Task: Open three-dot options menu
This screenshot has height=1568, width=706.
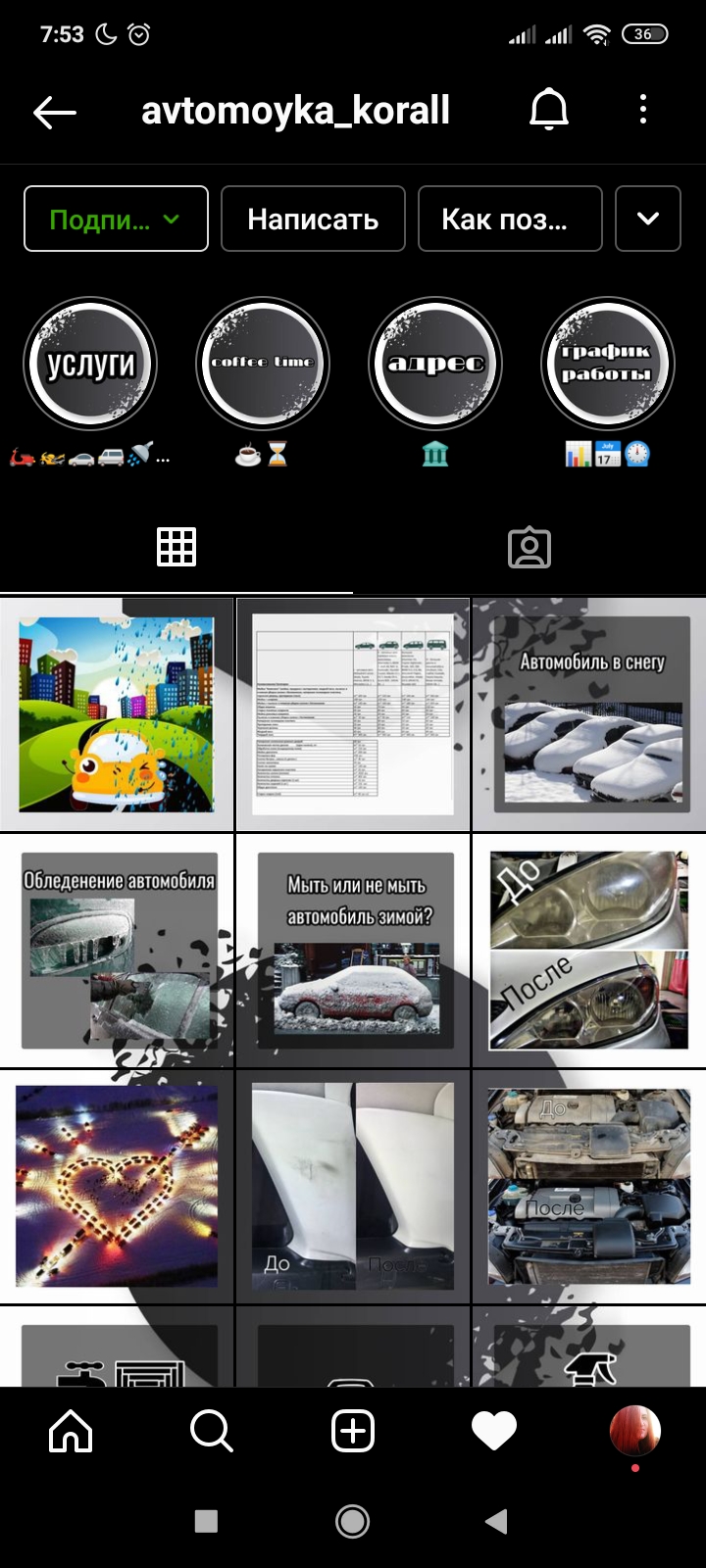Action: (643, 110)
